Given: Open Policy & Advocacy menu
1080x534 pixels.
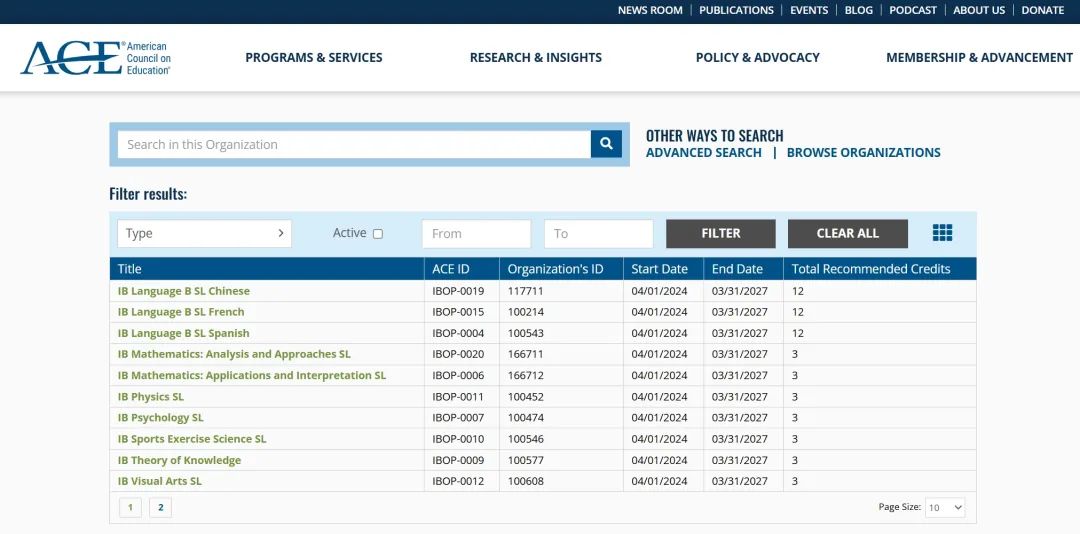Looking at the screenshot, I should [x=758, y=58].
